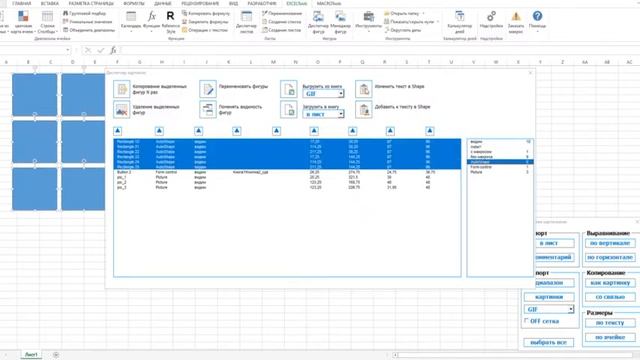Click по ячейке size button
Image resolution: width=640 pixels, height=360 pixels.
pyautogui.click(x=610, y=338)
